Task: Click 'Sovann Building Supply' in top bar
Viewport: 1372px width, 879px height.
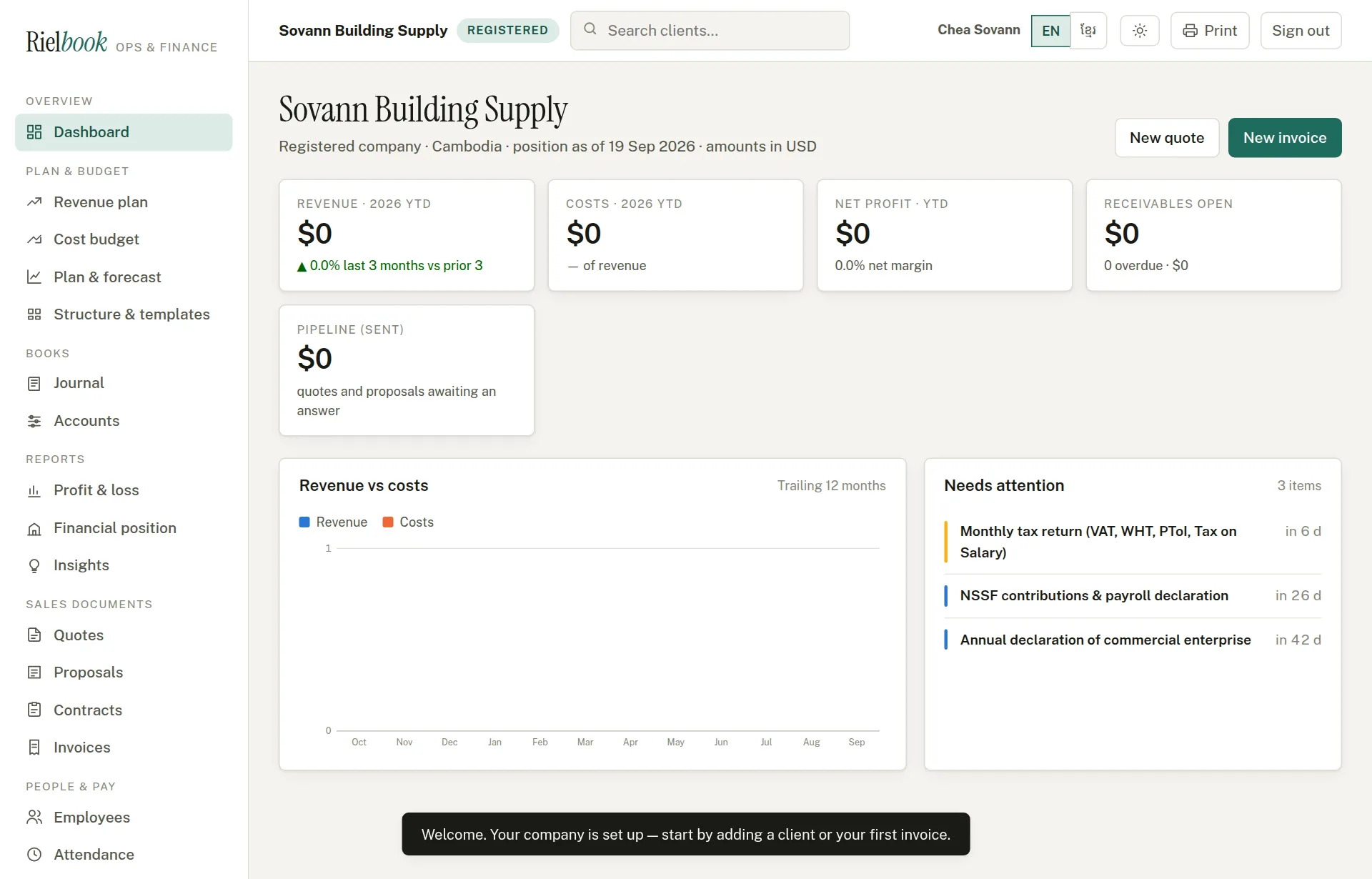Action: pos(363,31)
